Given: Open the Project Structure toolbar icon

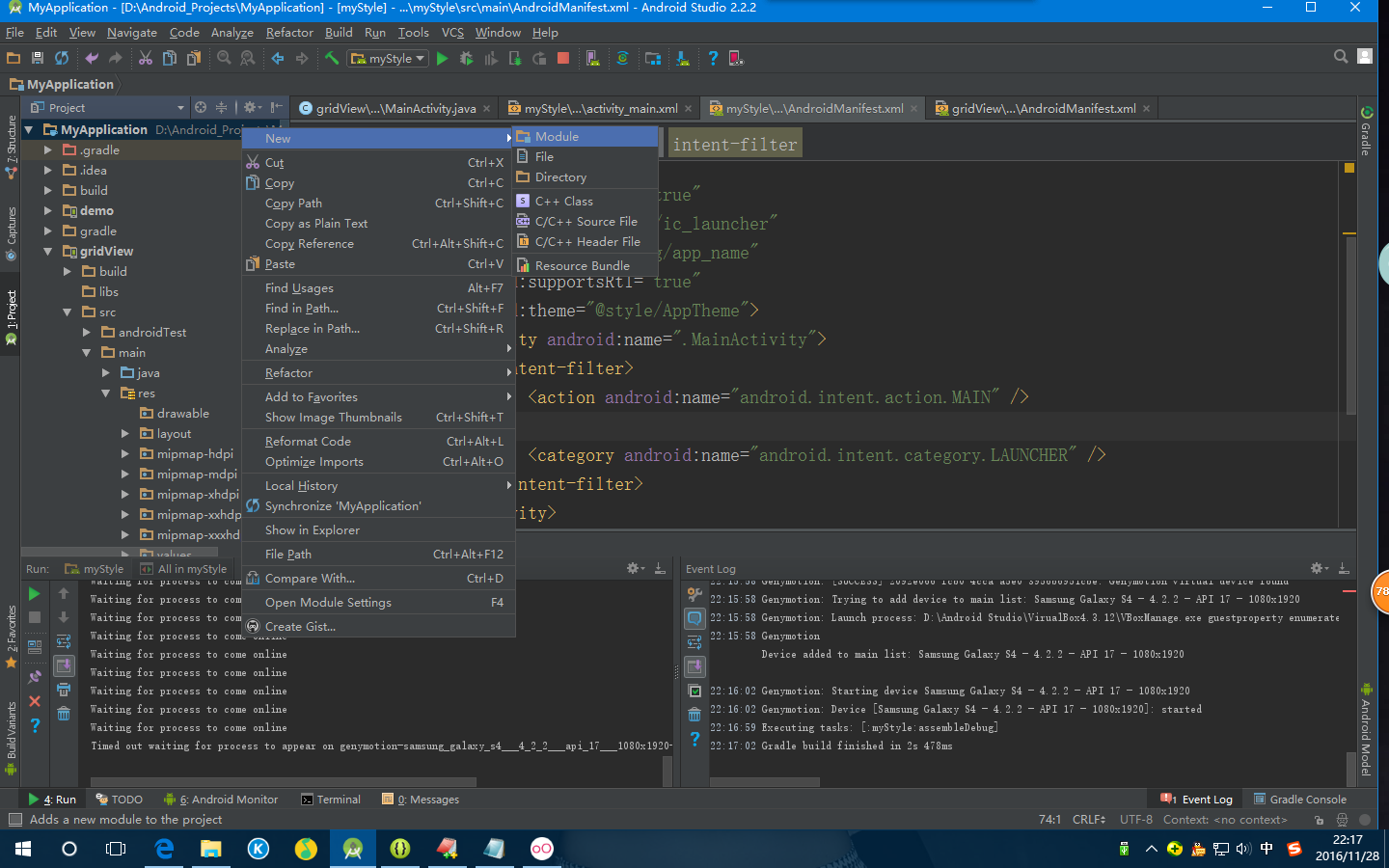Looking at the screenshot, I should click(x=653, y=59).
